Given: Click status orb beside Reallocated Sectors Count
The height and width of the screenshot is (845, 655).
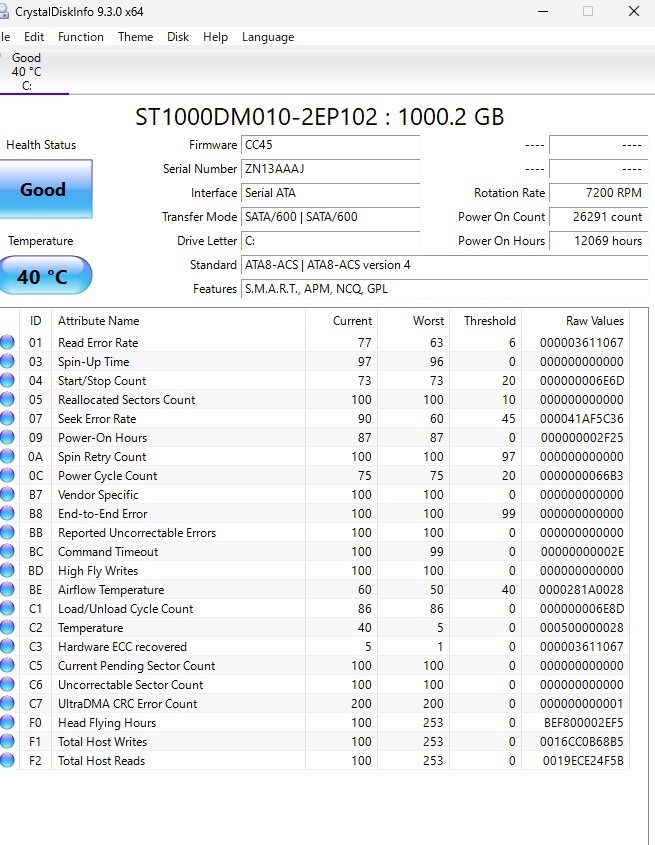Looking at the screenshot, I should 7,400.
